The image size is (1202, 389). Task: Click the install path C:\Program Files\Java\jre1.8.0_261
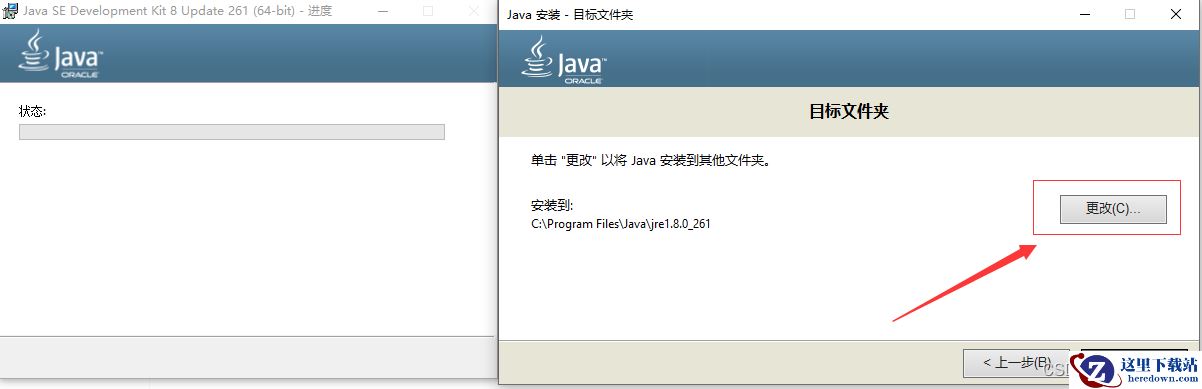click(621, 224)
